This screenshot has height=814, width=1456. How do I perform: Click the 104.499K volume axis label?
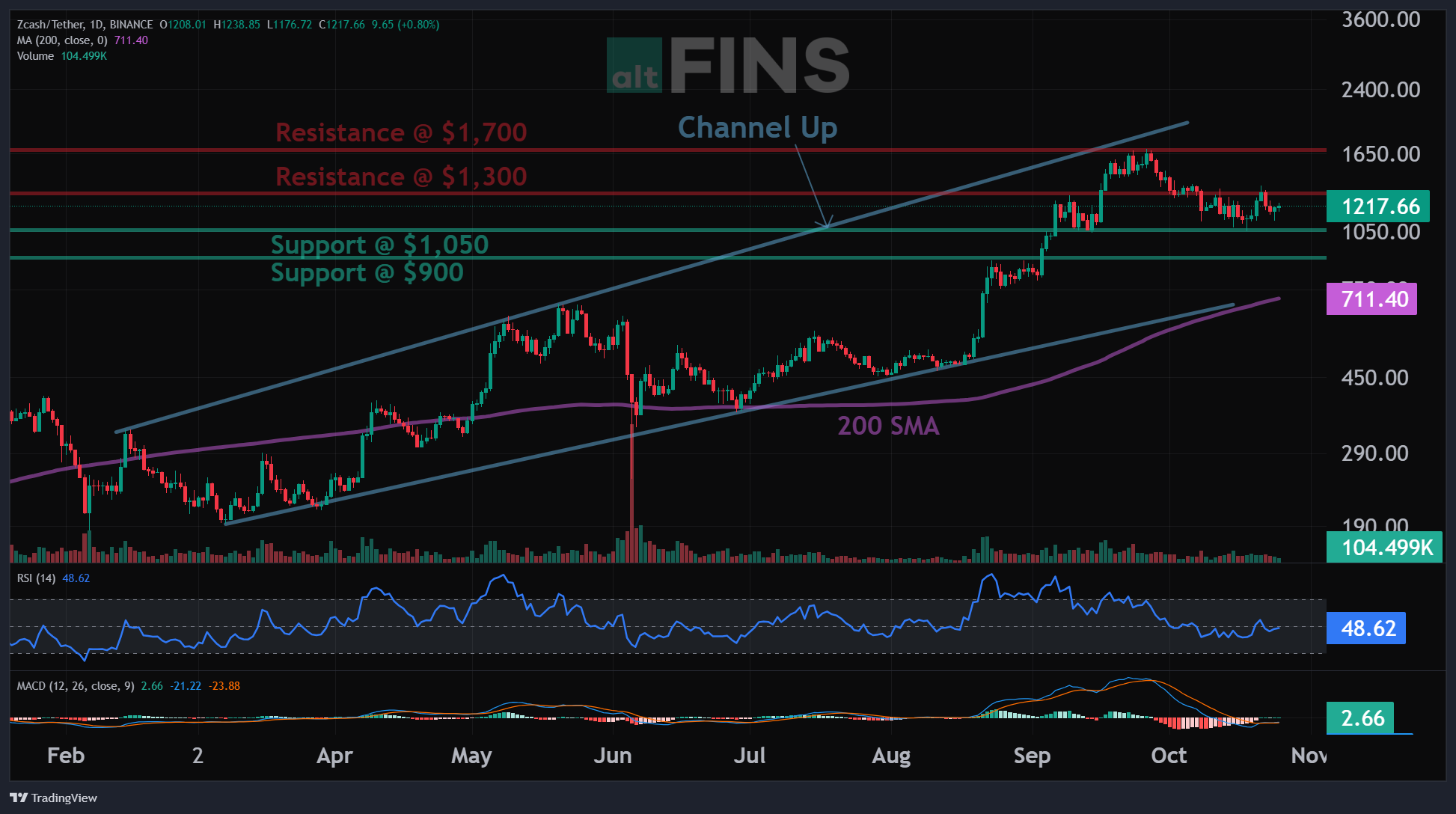pos(1384,547)
